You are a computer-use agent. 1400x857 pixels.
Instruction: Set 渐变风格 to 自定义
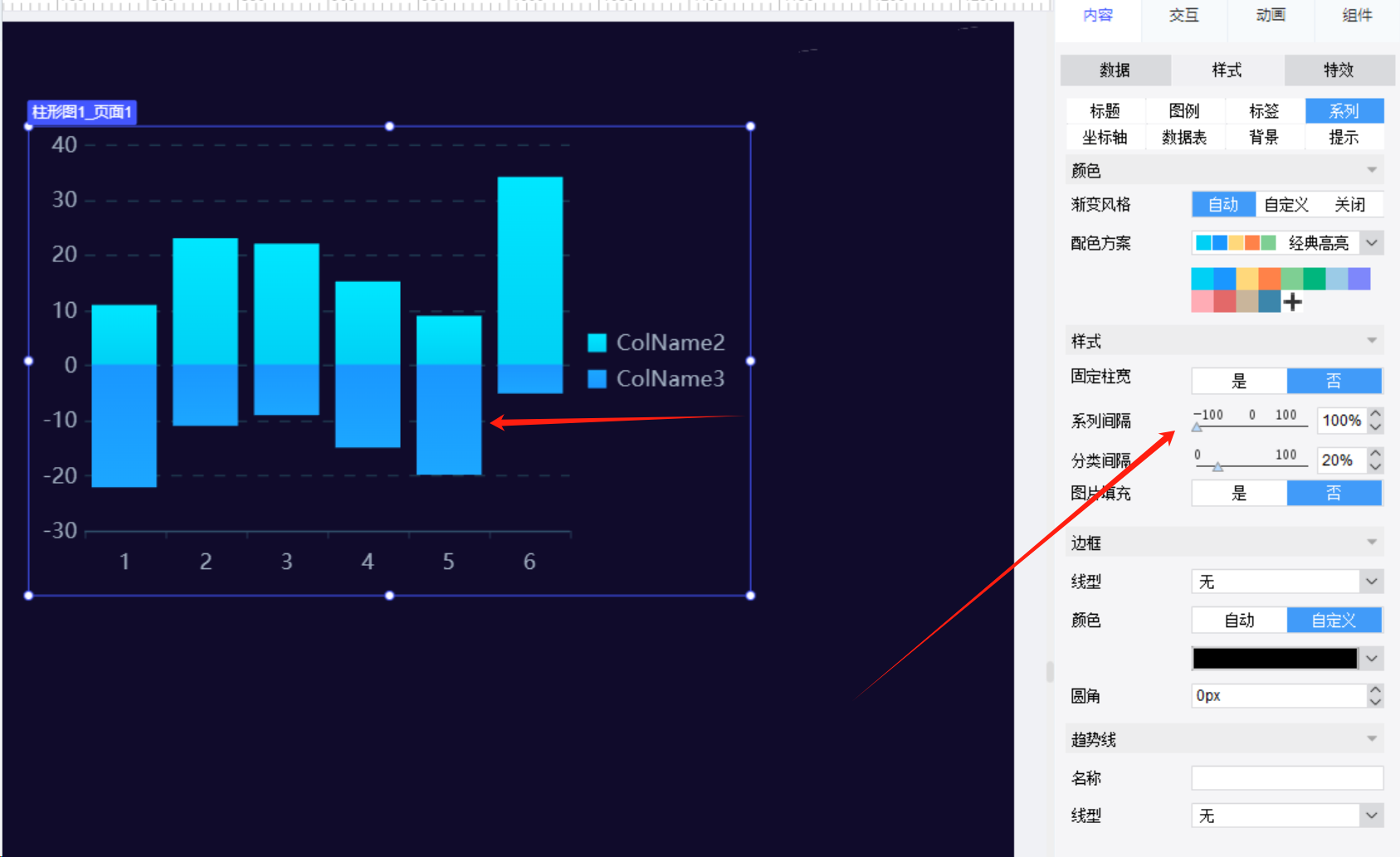1286,204
